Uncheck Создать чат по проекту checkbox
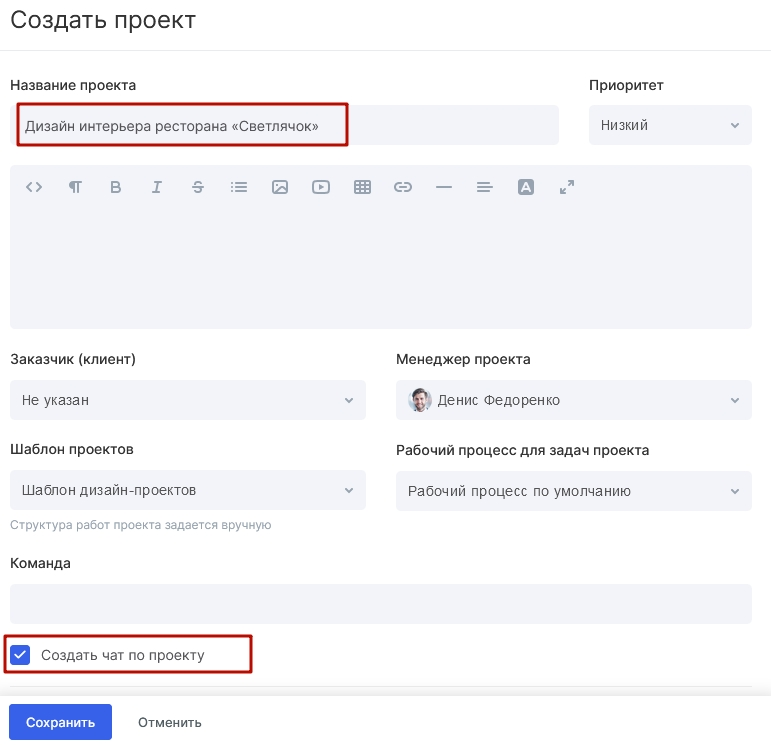This screenshot has width=771, height=745. (20, 655)
